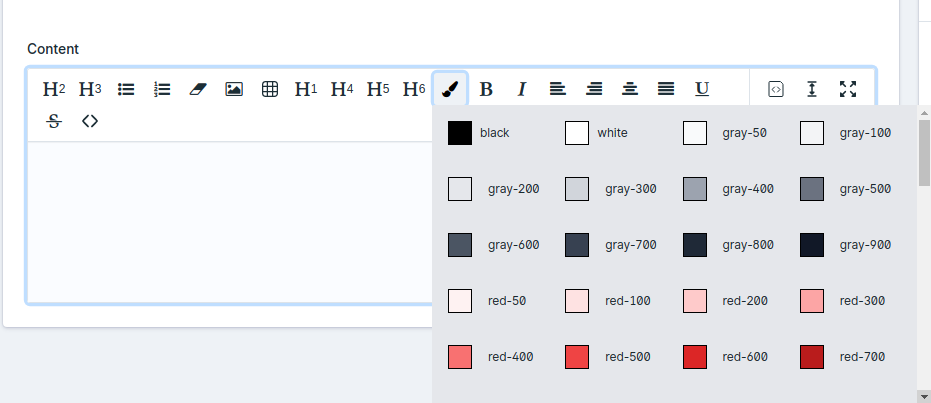The width and height of the screenshot is (931, 403).
Task: Pick the red-500 swatch
Action: point(577,357)
